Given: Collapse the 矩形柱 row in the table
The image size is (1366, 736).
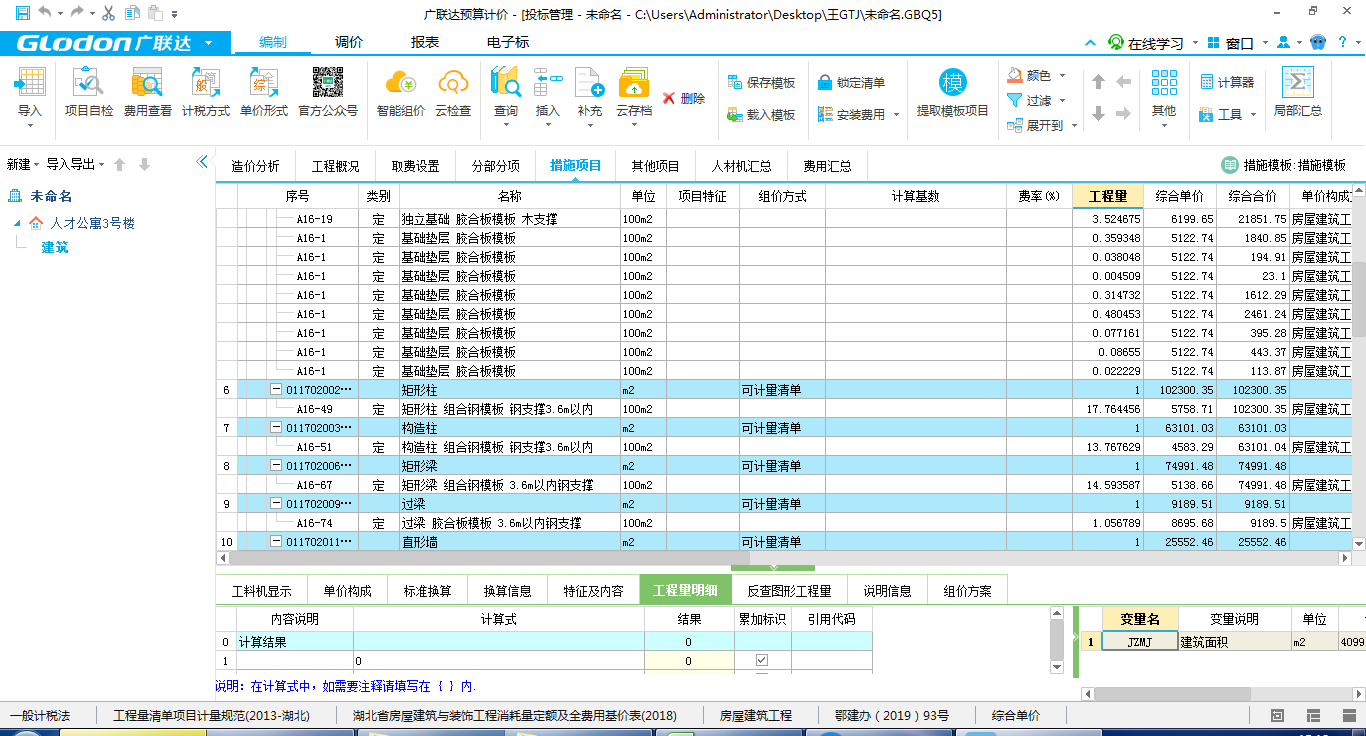Looking at the screenshot, I should tap(276, 390).
